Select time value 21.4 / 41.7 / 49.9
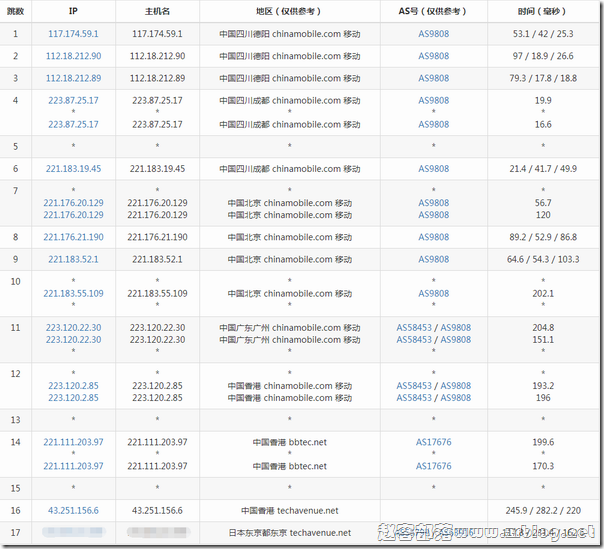 click(x=543, y=169)
